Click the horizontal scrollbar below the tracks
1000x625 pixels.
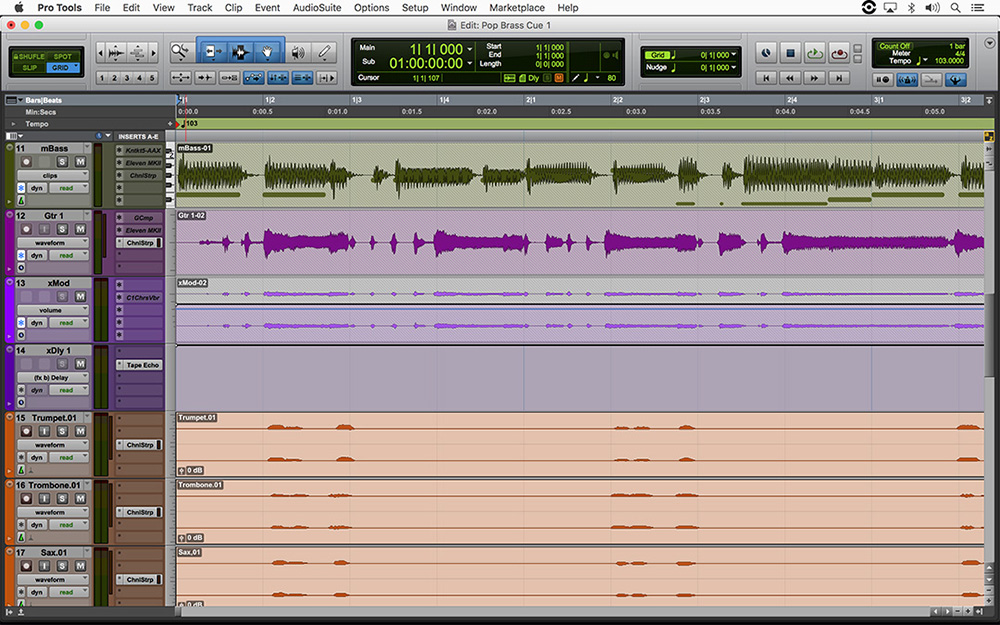point(550,611)
